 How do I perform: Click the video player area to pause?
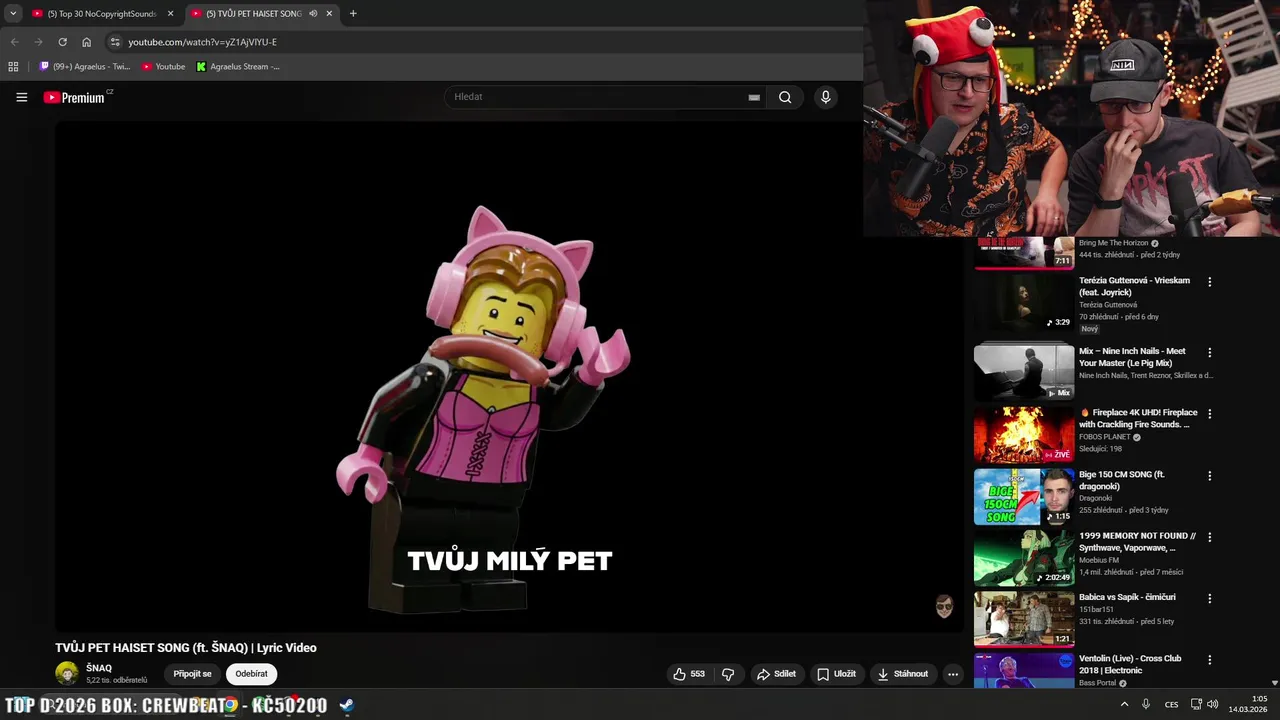509,375
